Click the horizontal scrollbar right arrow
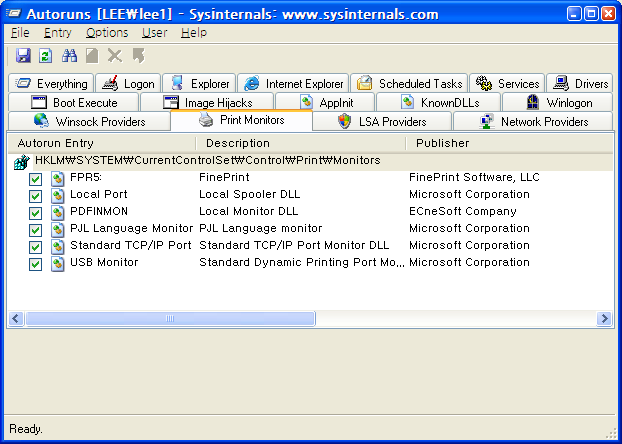Screen dimensions: 622x444 604,318
